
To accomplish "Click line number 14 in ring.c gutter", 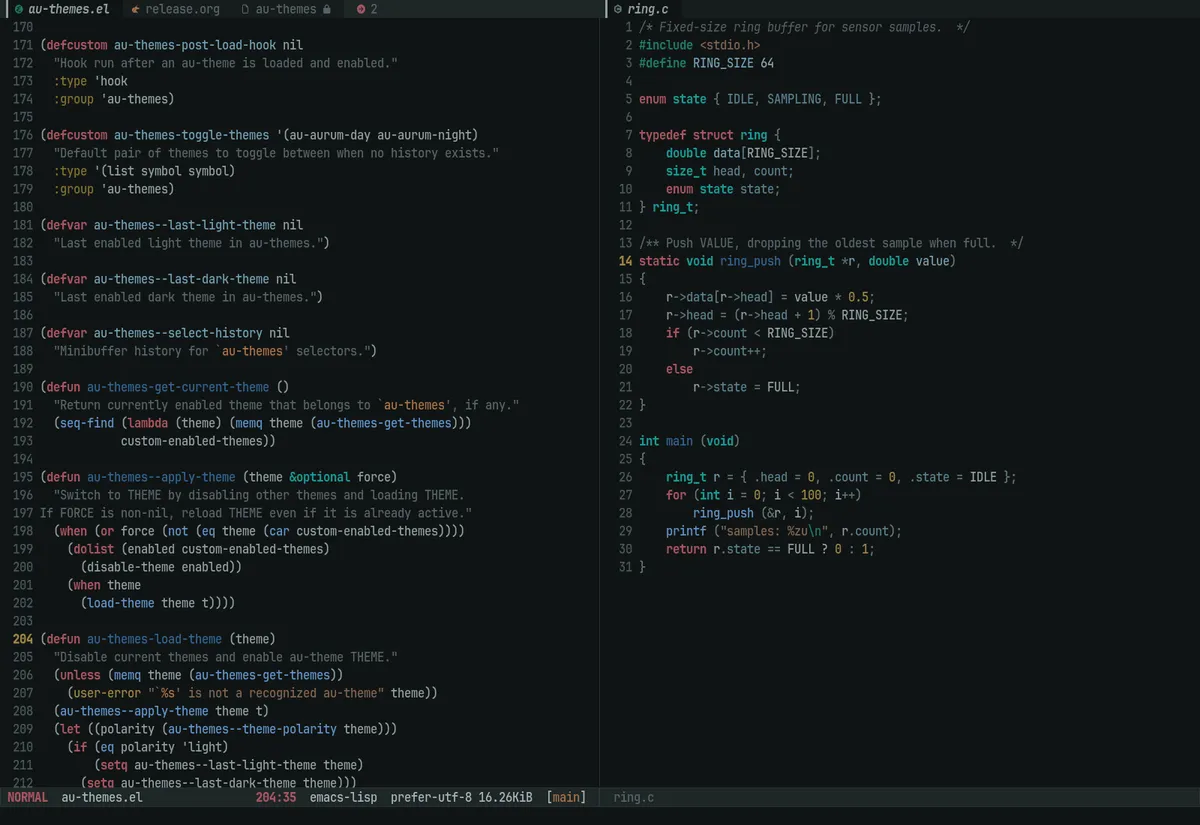I will click(626, 261).
